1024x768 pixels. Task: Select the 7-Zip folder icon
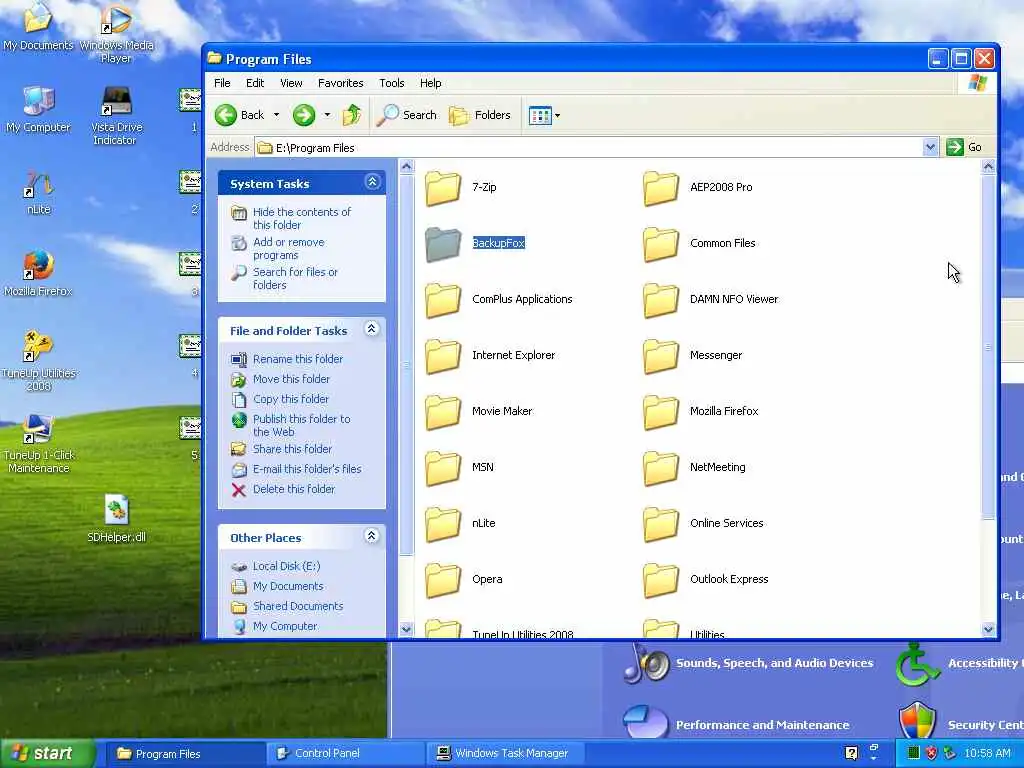443,187
